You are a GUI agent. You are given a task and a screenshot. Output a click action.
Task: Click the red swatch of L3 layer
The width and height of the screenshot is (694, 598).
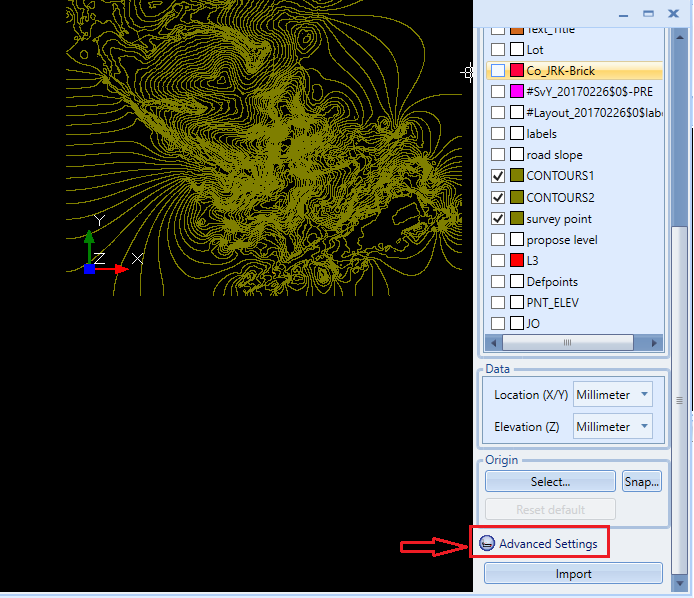pyautogui.click(x=517, y=260)
